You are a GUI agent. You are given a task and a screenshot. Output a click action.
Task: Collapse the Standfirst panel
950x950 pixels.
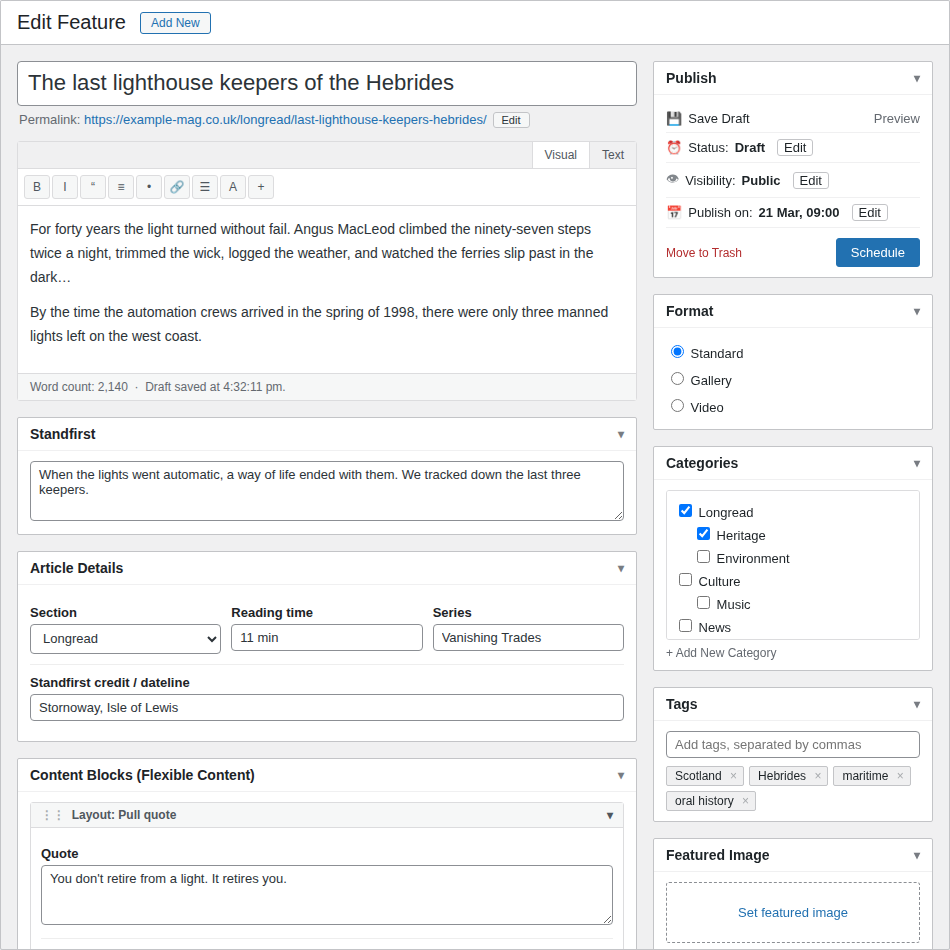tap(621, 434)
